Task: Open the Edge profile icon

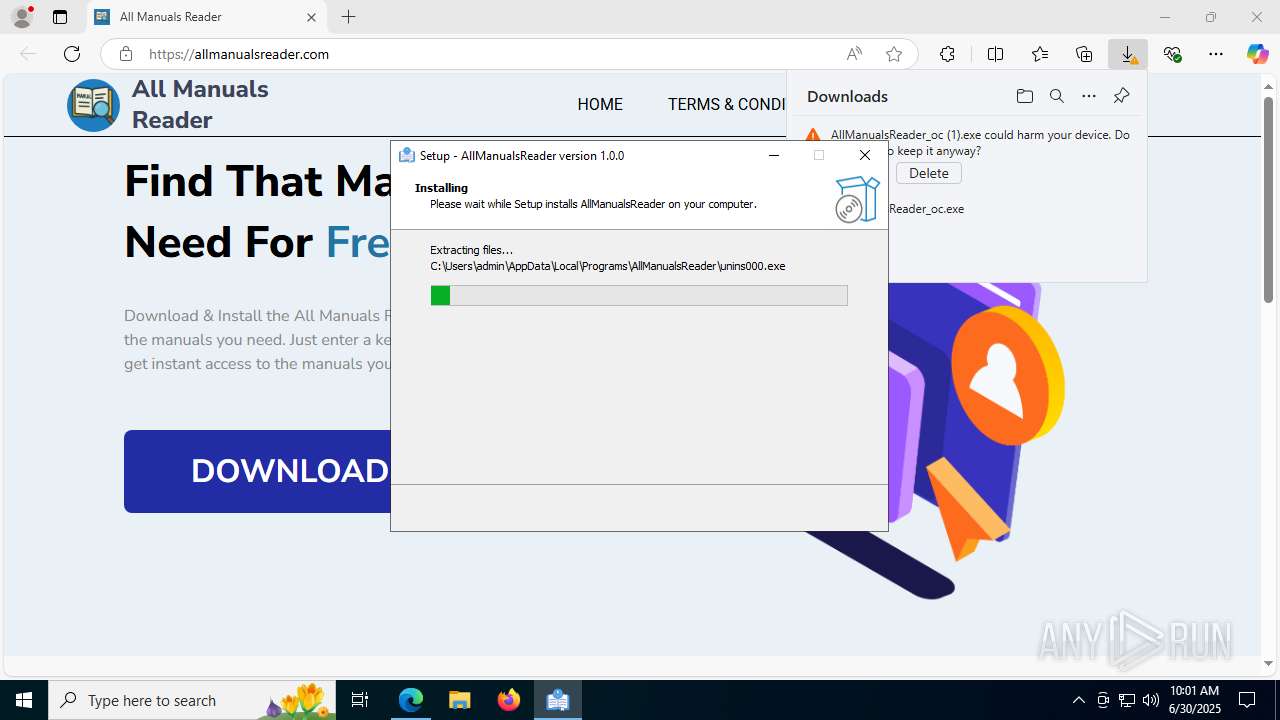Action: coord(22,17)
